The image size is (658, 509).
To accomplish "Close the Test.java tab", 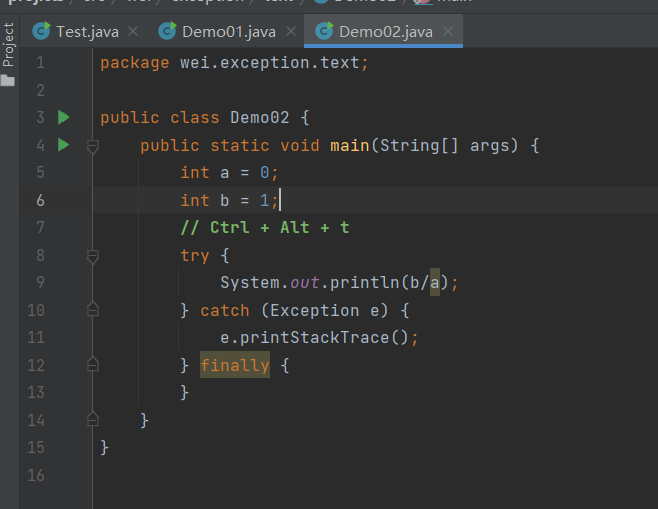I will pyautogui.click(x=133, y=31).
